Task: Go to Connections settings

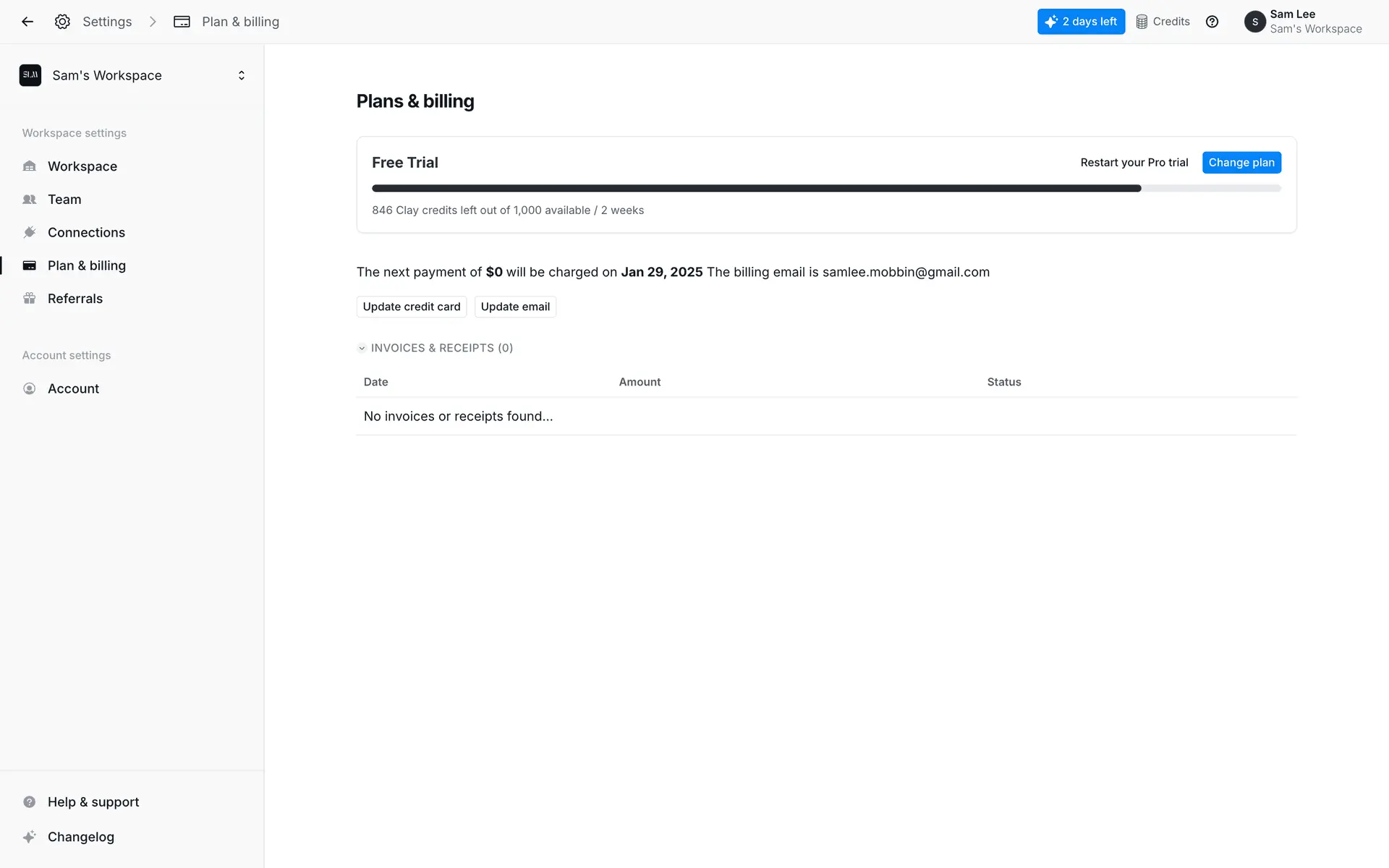Action: point(86,233)
